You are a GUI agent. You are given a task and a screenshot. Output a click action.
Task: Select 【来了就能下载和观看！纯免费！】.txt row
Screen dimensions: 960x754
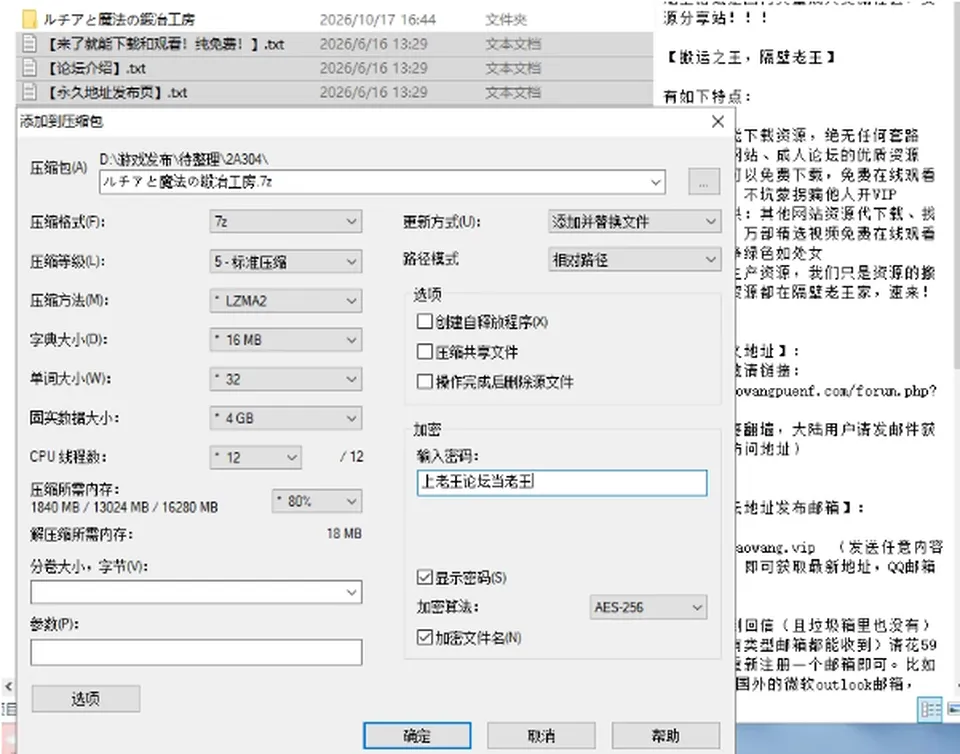tap(335, 44)
